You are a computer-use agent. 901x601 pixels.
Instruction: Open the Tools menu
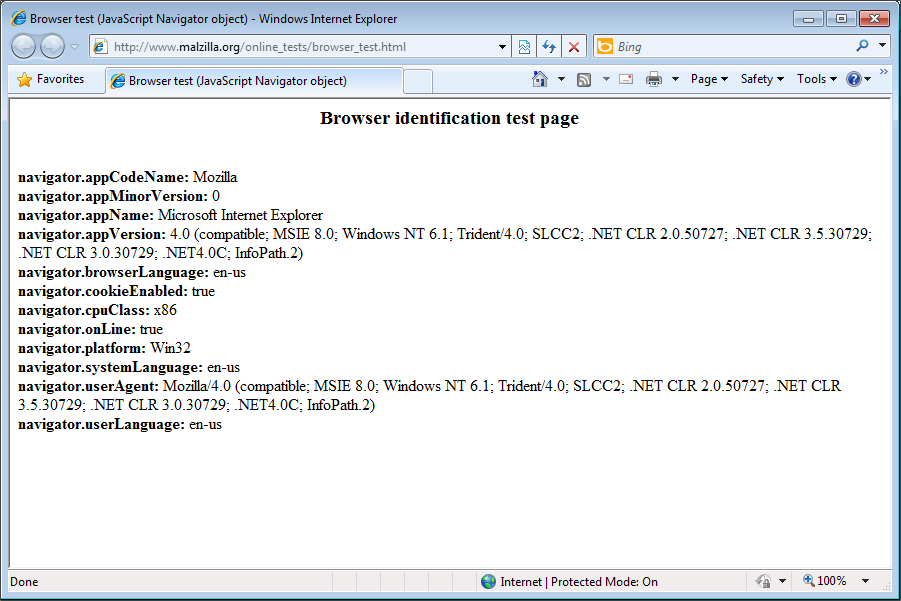tap(817, 79)
